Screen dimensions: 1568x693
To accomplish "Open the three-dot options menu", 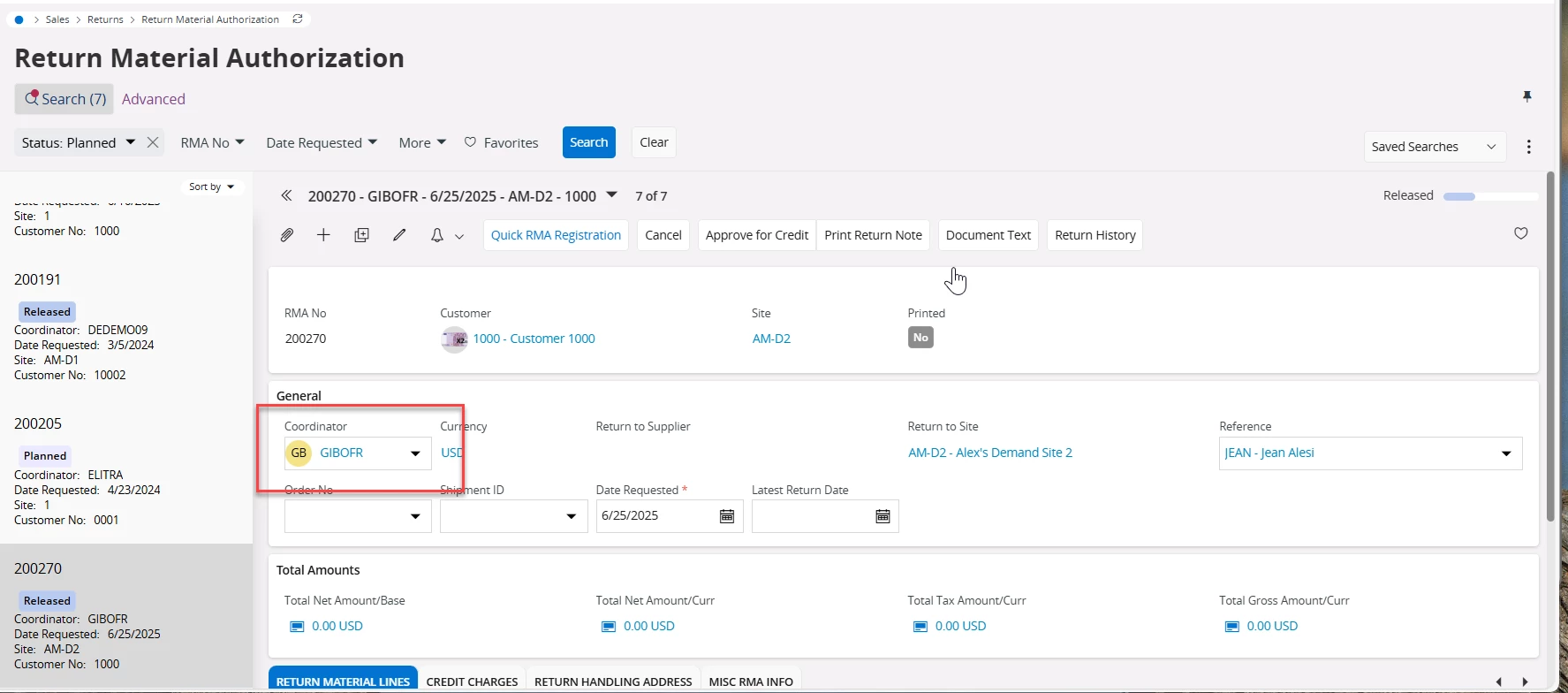I will point(1529,147).
